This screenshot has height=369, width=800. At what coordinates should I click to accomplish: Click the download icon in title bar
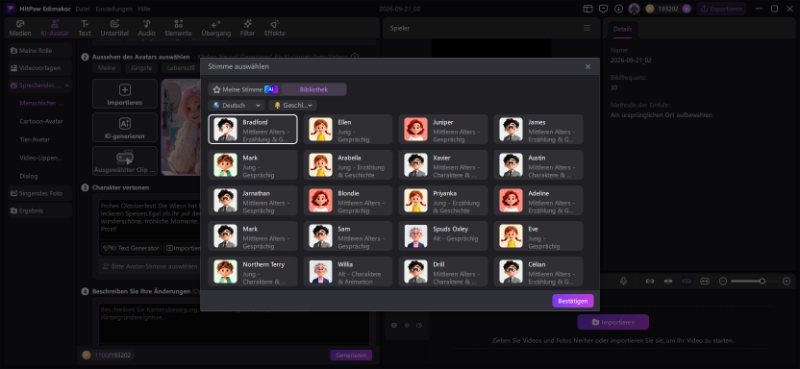pos(618,9)
